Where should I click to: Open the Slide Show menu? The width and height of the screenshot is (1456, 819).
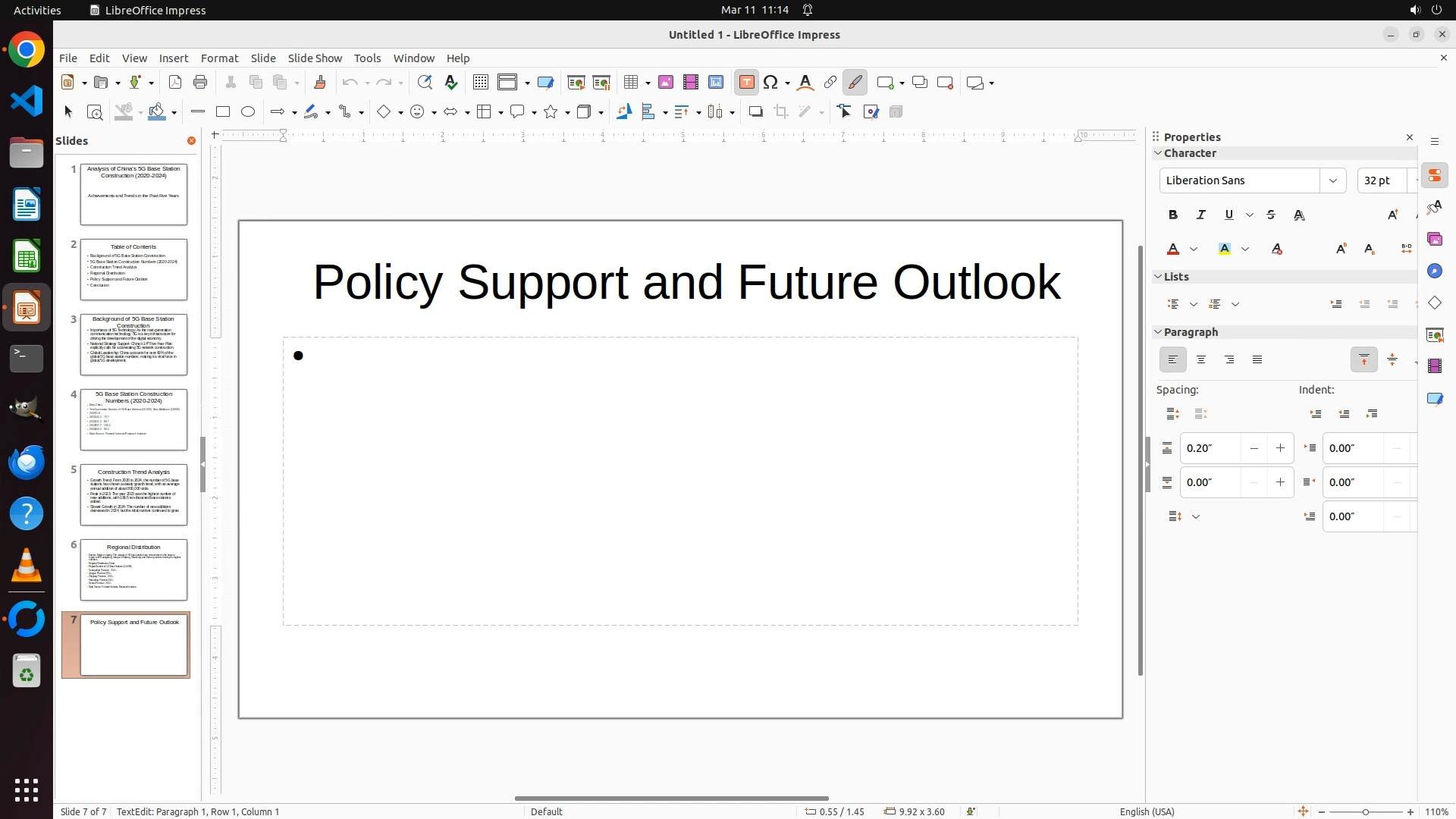315,58
